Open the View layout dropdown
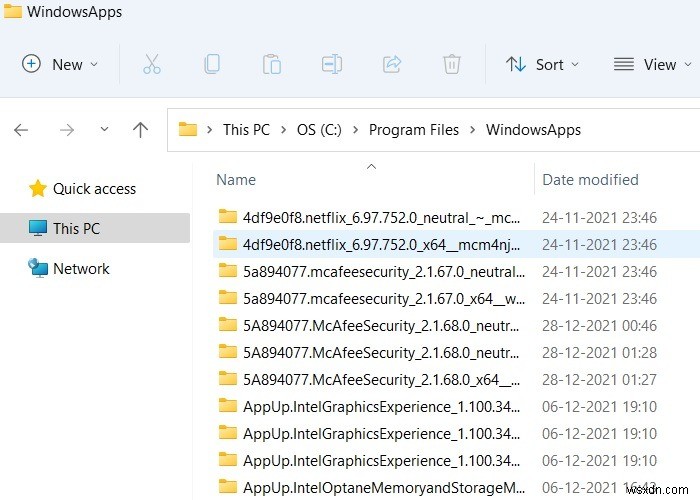The width and height of the screenshot is (700, 500). tap(653, 64)
